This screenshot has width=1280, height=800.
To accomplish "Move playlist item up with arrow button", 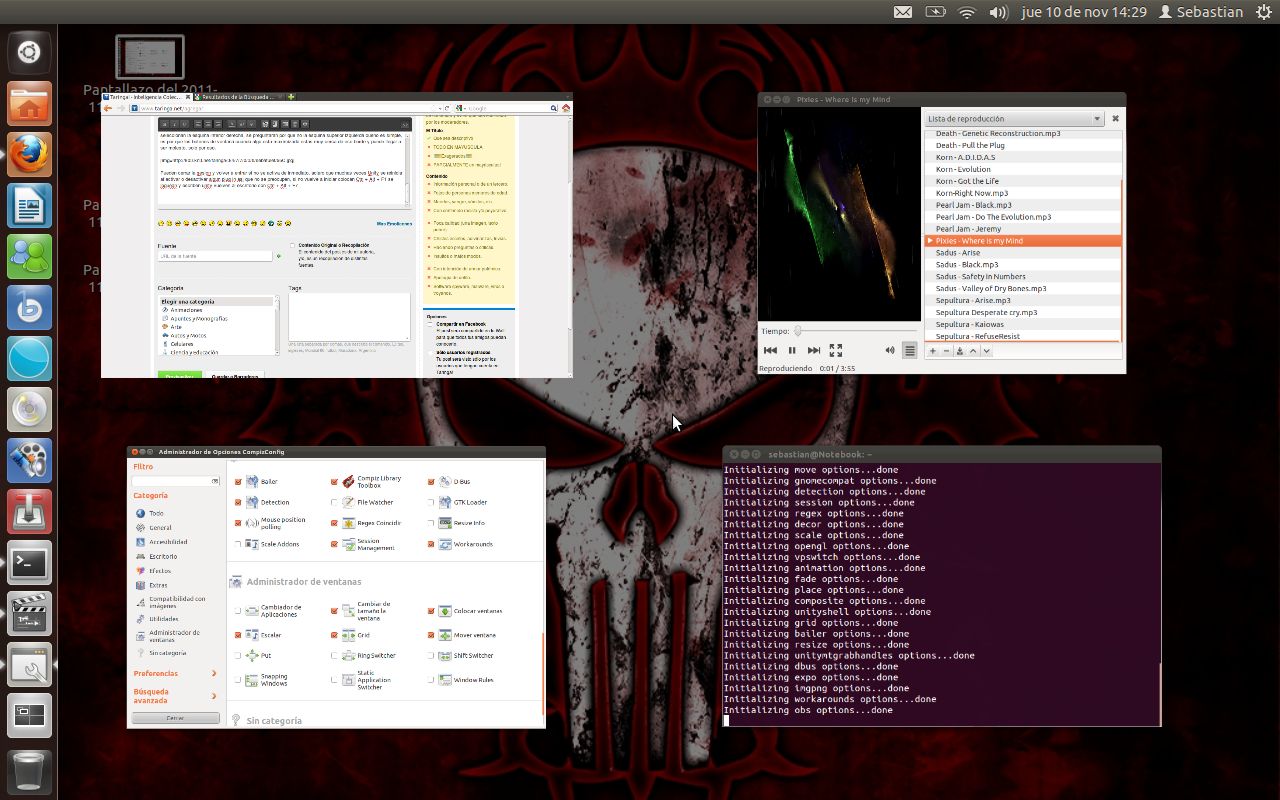I will [973, 351].
